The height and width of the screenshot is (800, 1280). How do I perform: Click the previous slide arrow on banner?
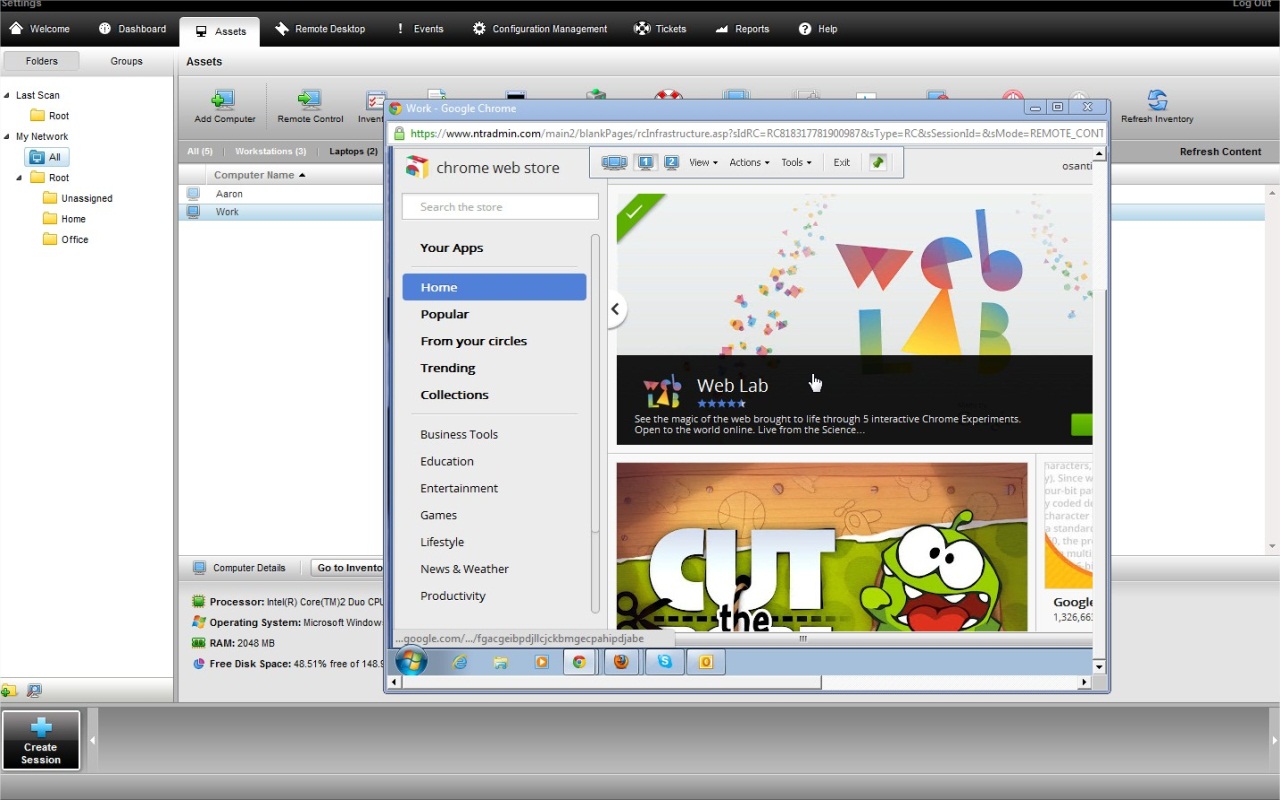[616, 309]
